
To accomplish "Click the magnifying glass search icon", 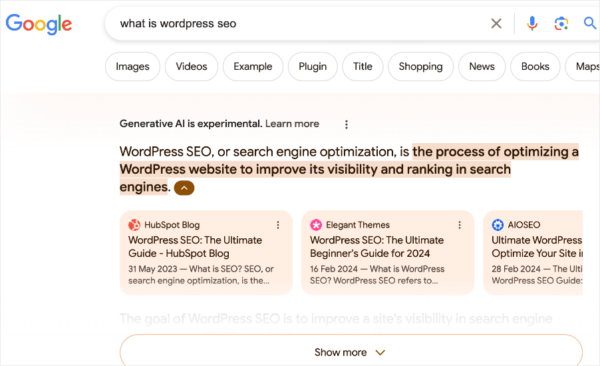I will point(590,23).
